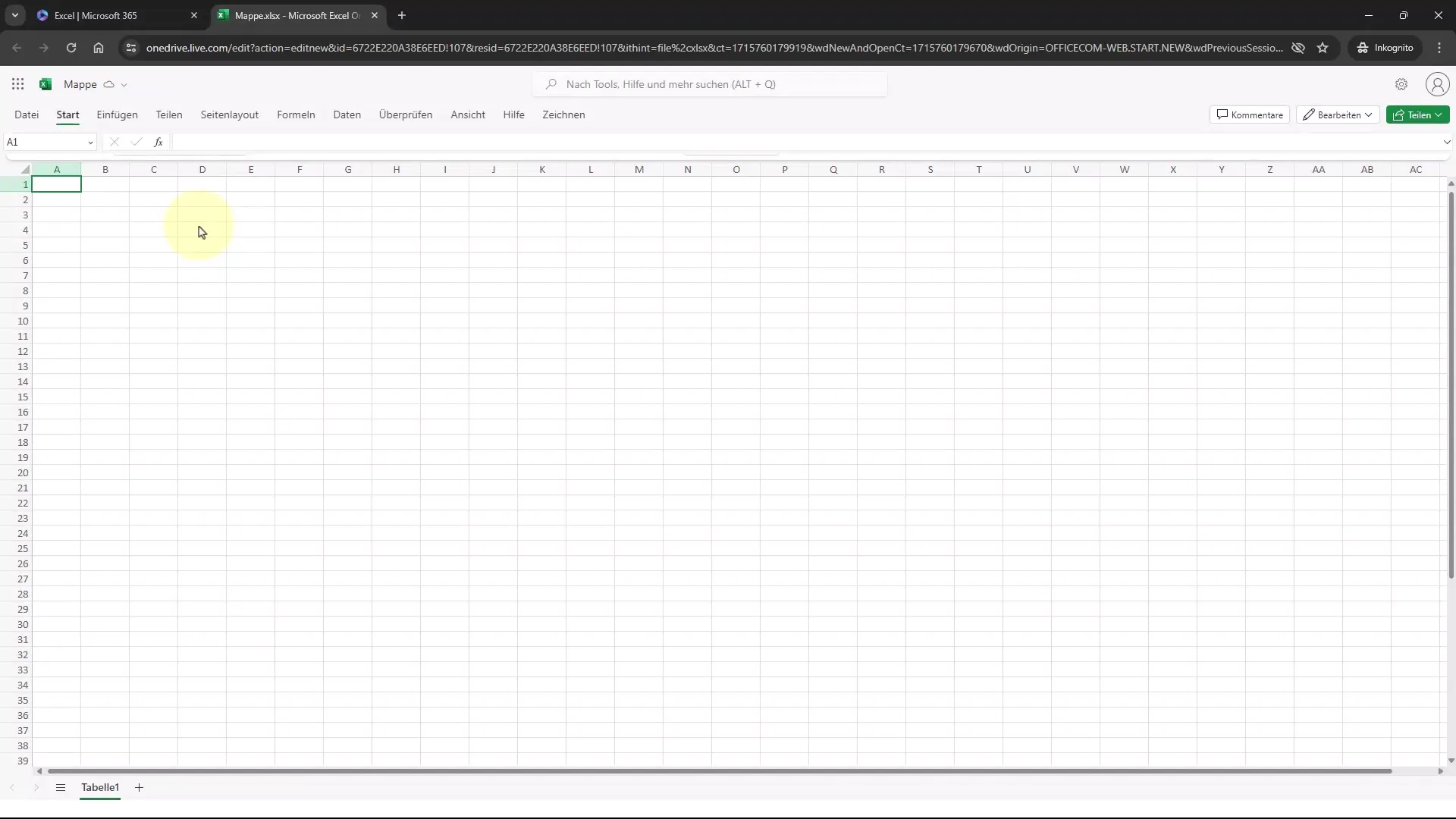The width and height of the screenshot is (1456, 819).
Task: Click the scroll left arrow
Action: pos(39,771)
